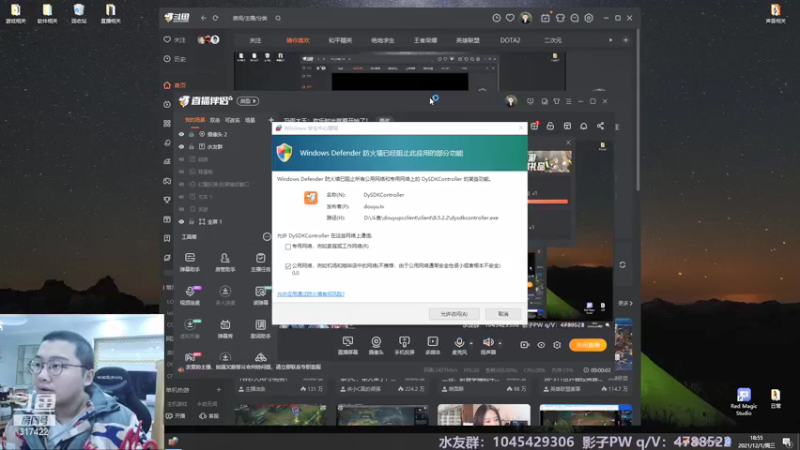The height and width of the screenshot is (450, 800).
Task: Click the orange start streaming button
Action: tap(588, 345)
